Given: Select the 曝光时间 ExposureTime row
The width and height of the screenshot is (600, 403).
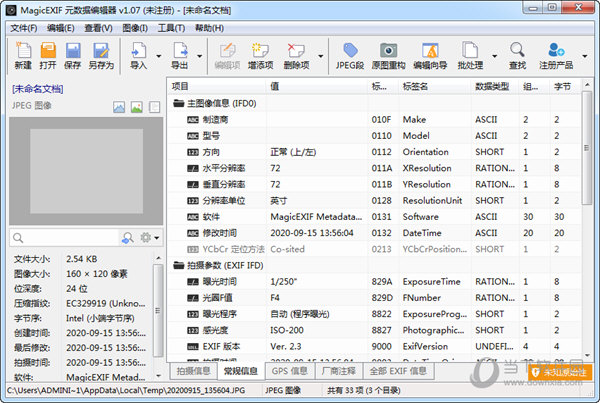Looking at the screenshot, I should [374, 282].
